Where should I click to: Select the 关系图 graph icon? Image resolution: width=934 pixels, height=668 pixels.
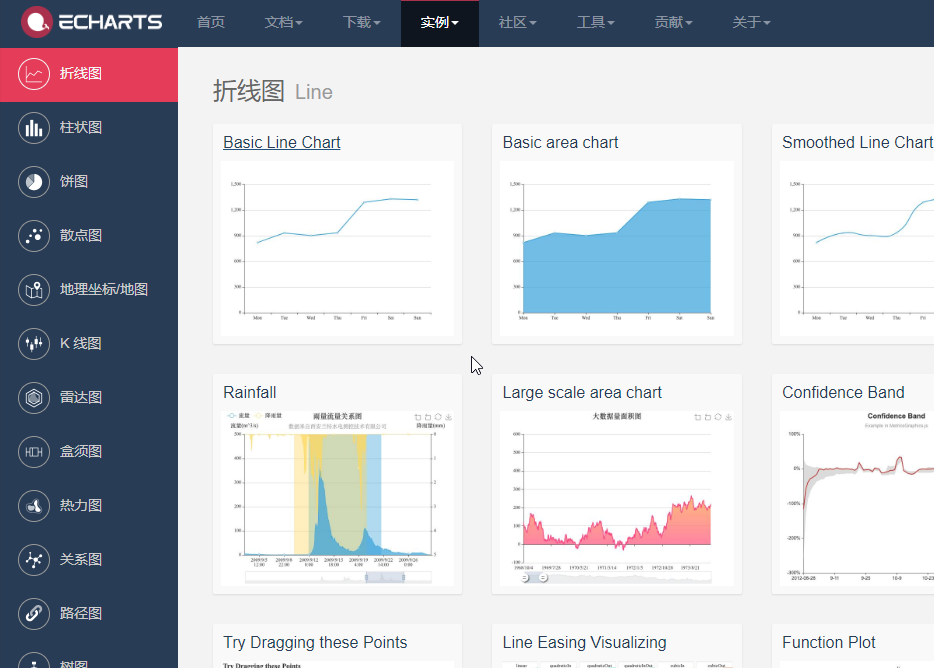[x=34, y=560]
